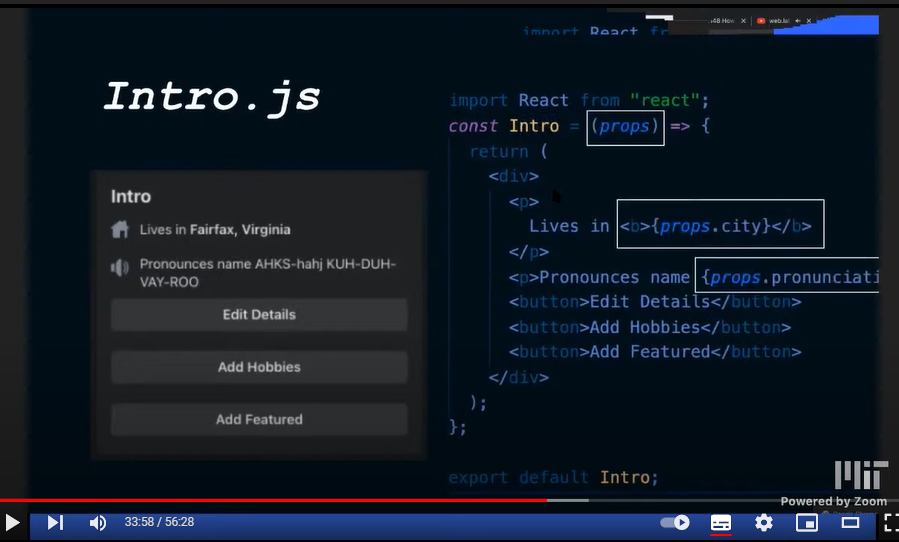Image resolution: width=899 pixels, height=542 pixels.
Task: Close the '48 How' tab in the video
Action: (744, 21)
